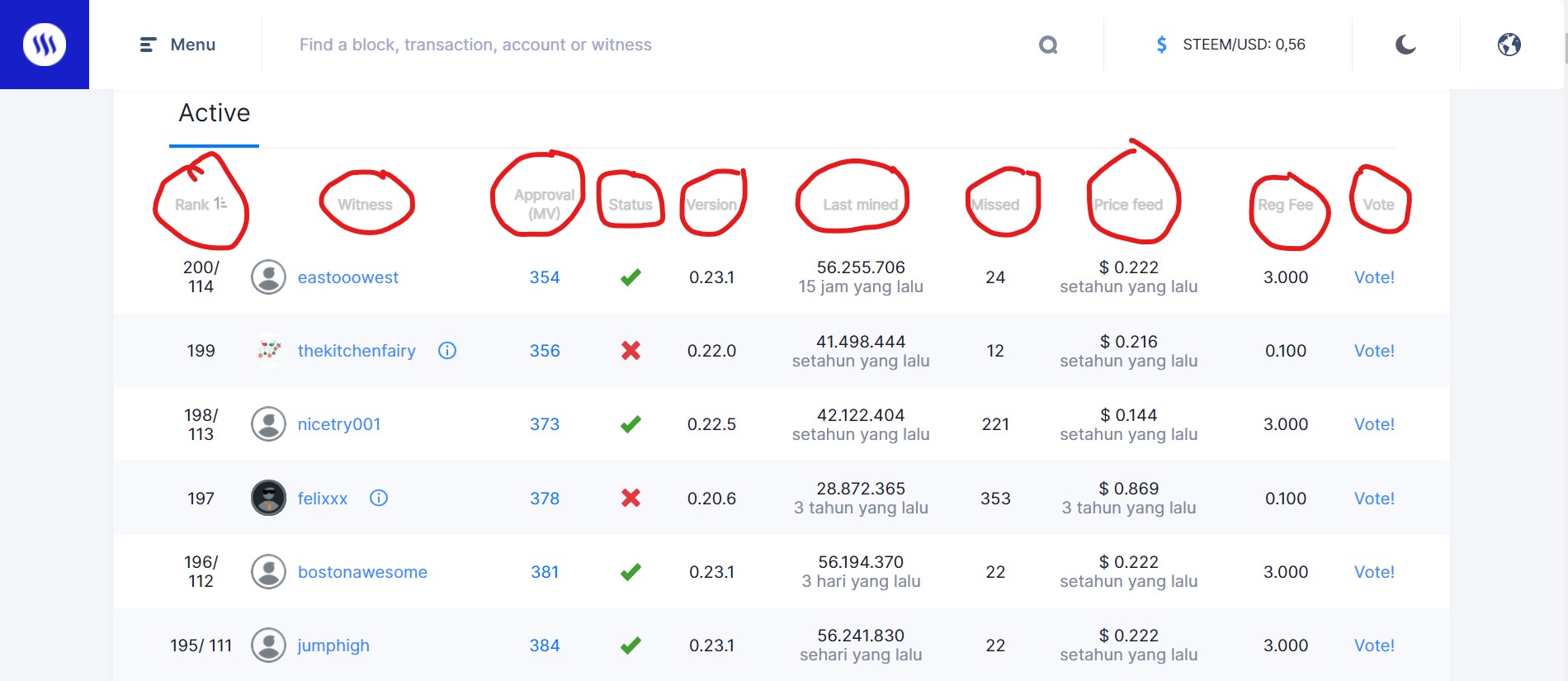
Task: Open bostonawesome witness link
Action: point(362,572)
